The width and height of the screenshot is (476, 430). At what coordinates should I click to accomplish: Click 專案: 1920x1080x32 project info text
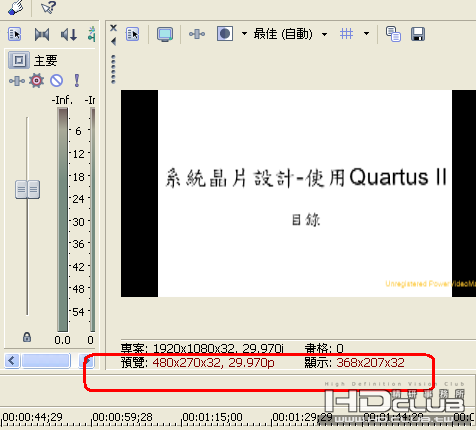tap(202, 348)
